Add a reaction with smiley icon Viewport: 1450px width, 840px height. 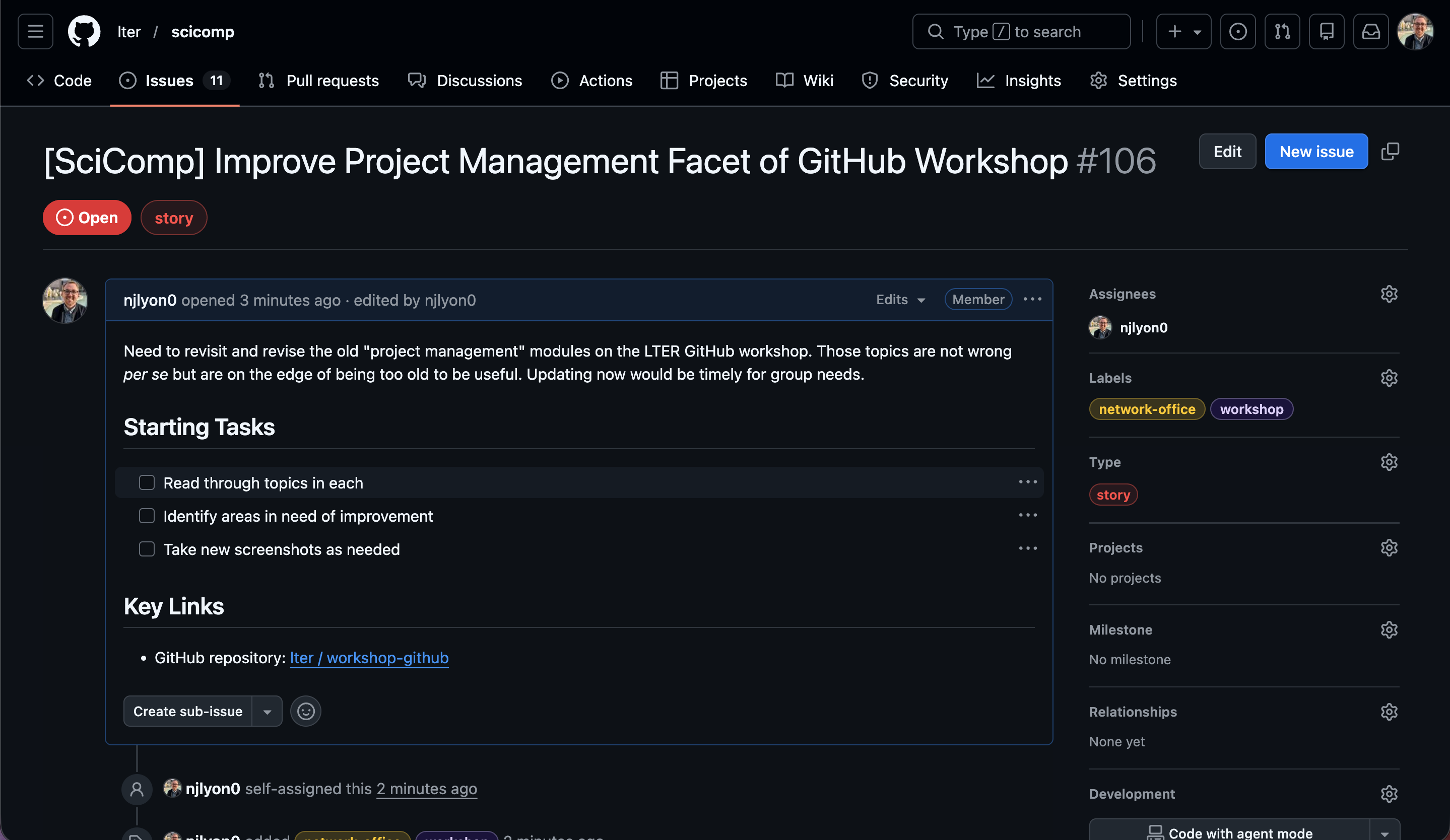click(x=305, y=711)
